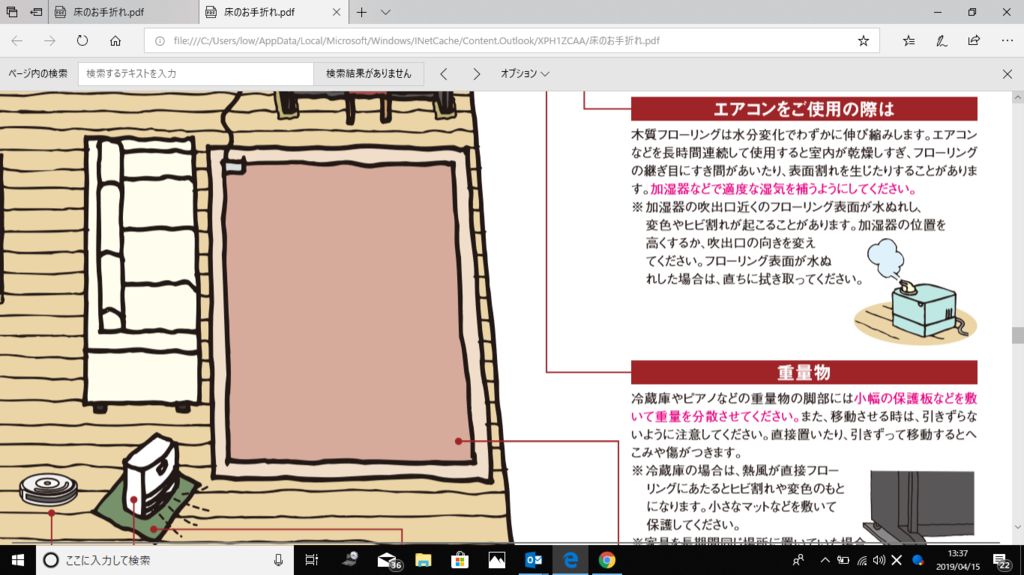The image size is (1024, 575).
Task: Click the 重量物 heading
Action: 804,372
